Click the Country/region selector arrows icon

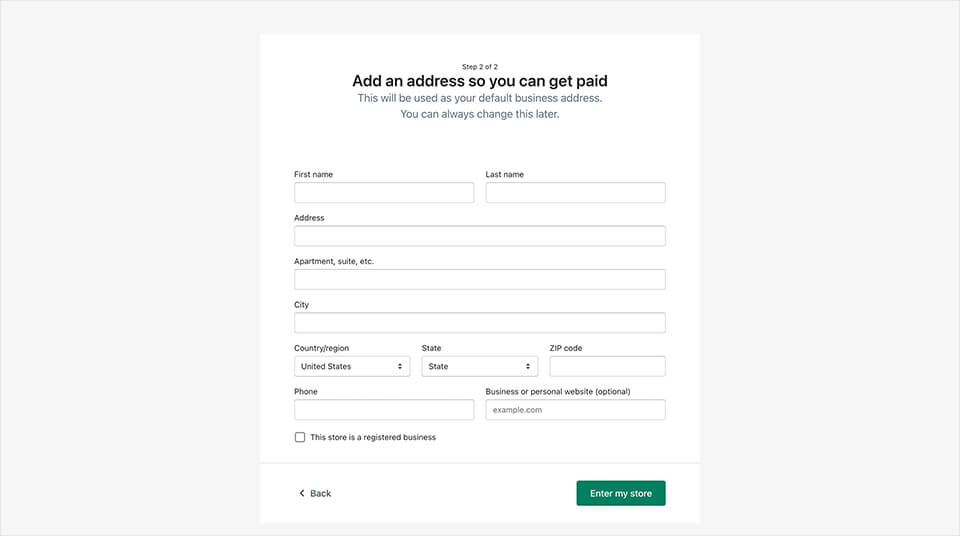point(400,367)
